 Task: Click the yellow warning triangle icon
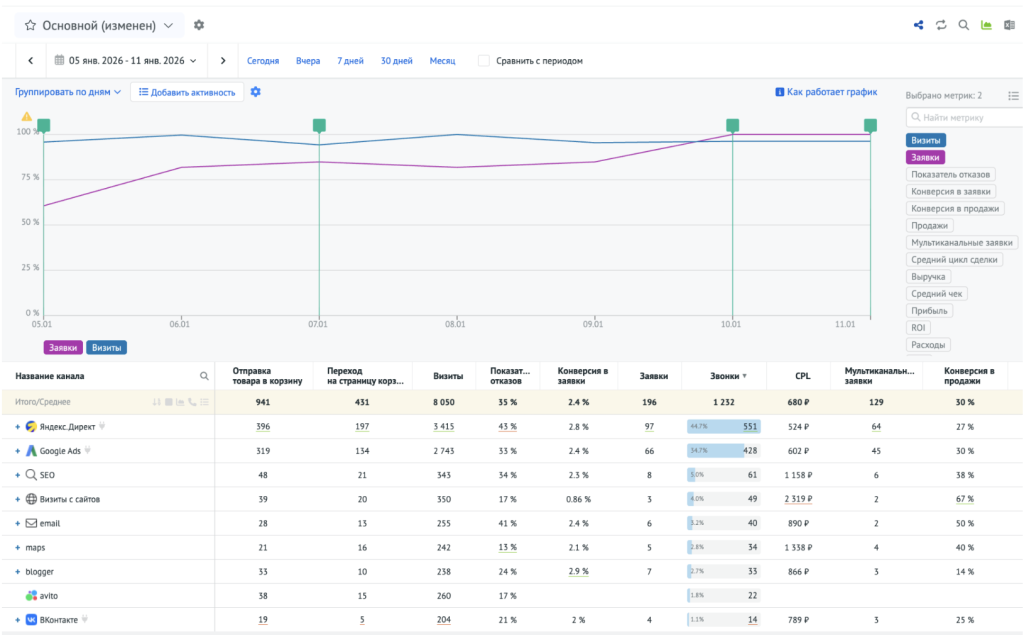pos(27,116)
